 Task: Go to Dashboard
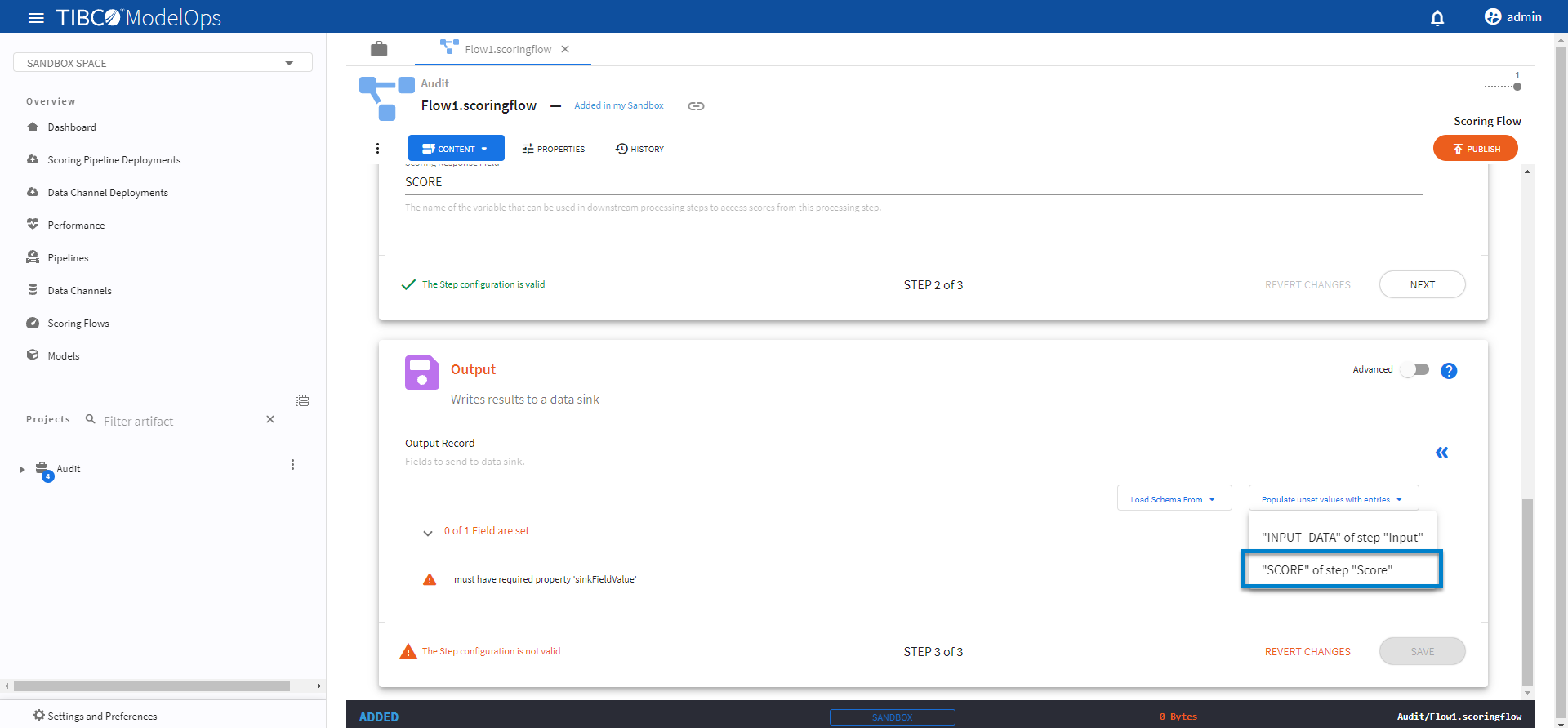pyautogui.click(x=72, y=127)
